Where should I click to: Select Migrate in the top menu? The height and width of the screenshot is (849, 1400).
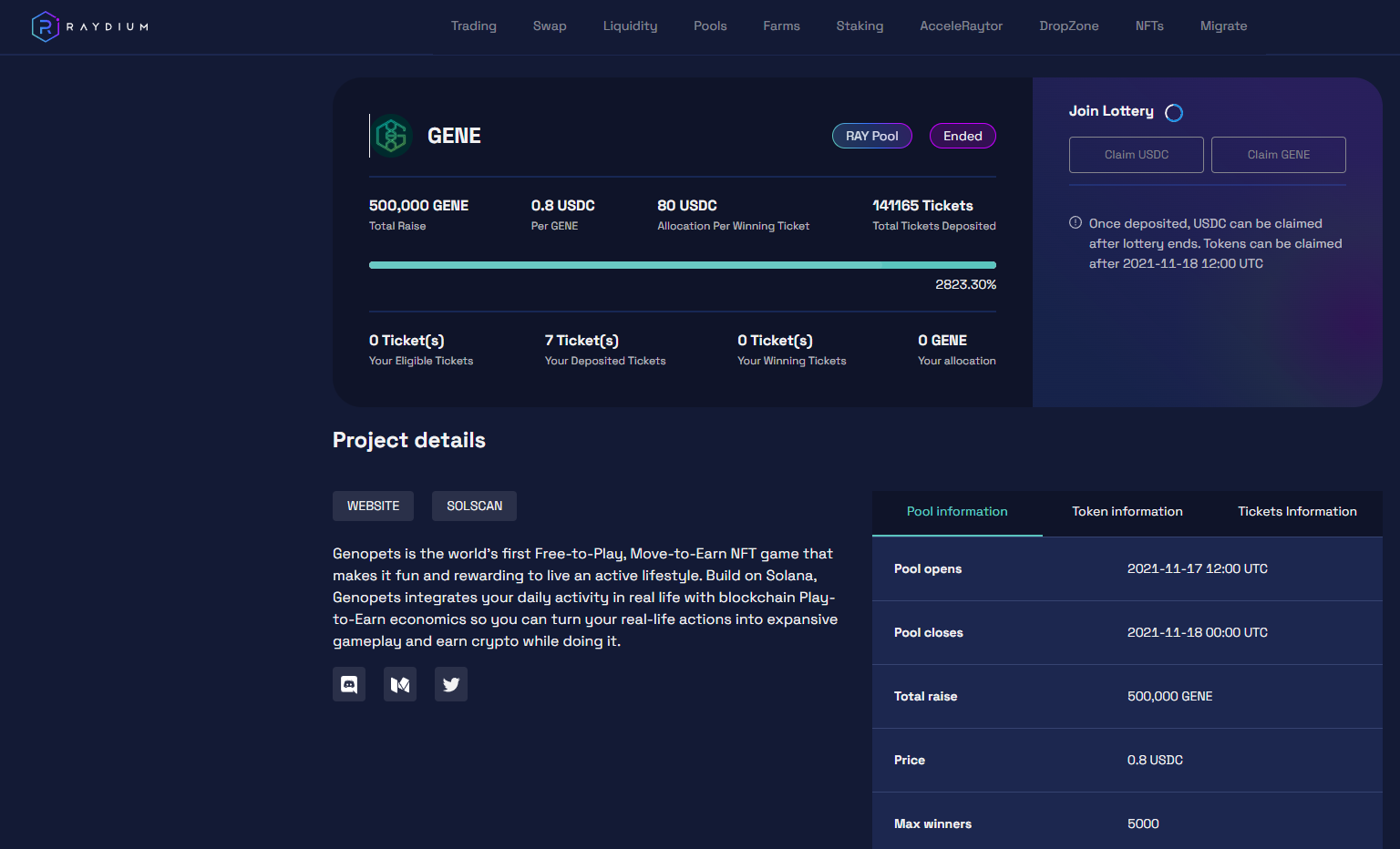coord(1223,26)
